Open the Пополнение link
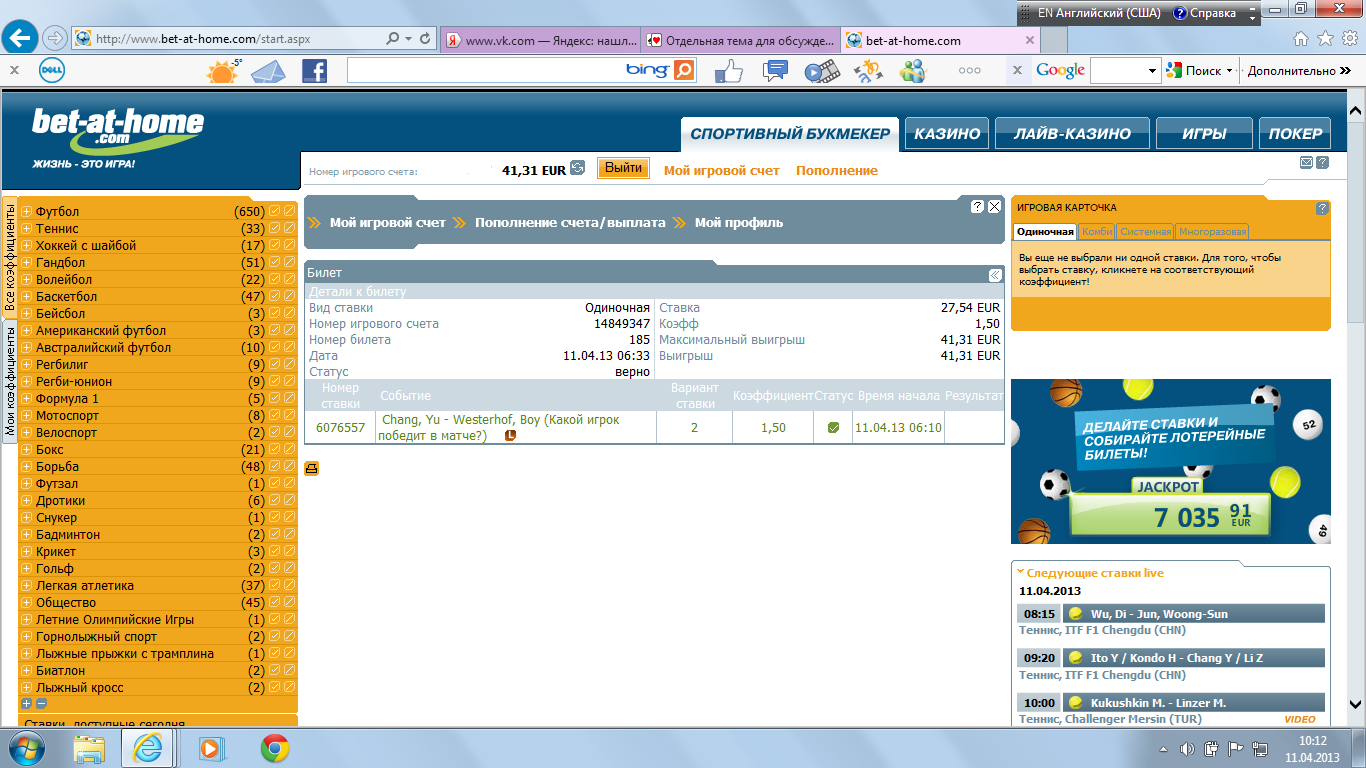This screenshot has height=768, width=1366. pyautogui.click(x=836, y=171)
